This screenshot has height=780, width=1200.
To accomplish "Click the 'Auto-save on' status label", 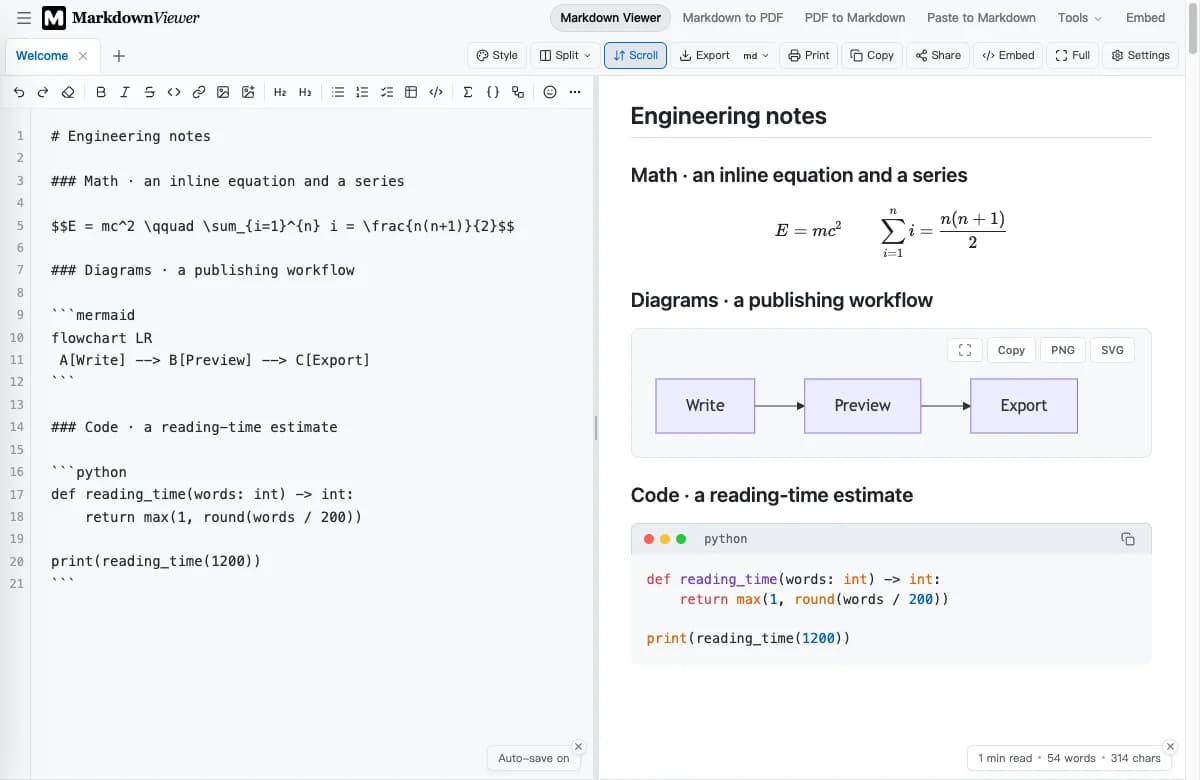I will pyautogui.click(x=533, y=758).
